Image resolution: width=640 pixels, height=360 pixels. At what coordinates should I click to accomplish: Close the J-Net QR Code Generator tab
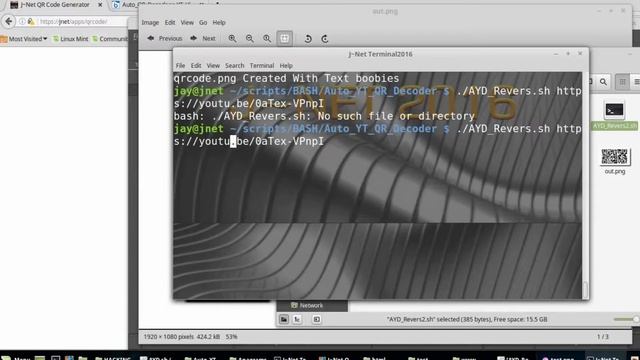100,4
